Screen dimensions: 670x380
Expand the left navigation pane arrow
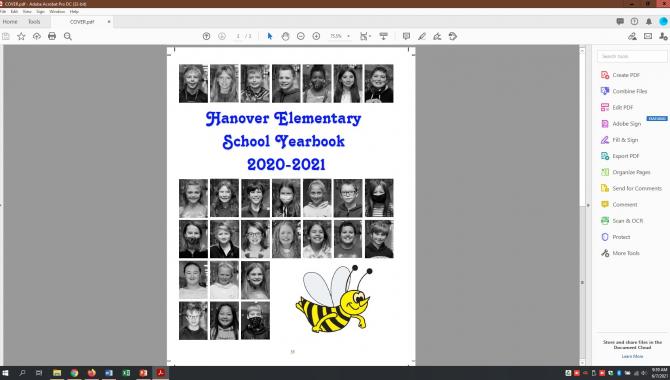(1, 205)
